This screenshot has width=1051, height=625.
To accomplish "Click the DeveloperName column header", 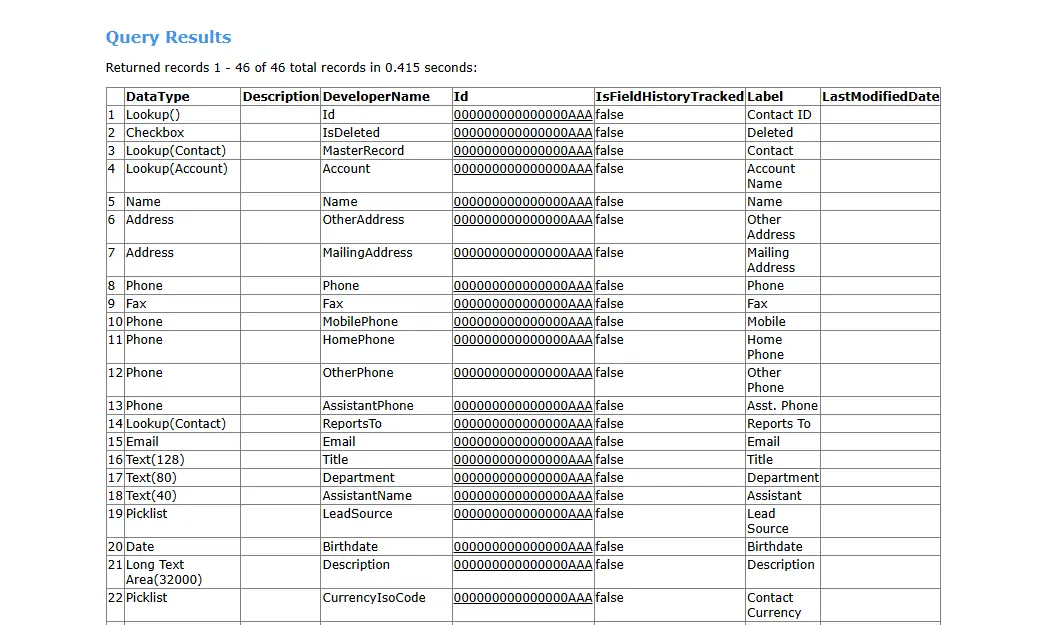I will [376, 97].
